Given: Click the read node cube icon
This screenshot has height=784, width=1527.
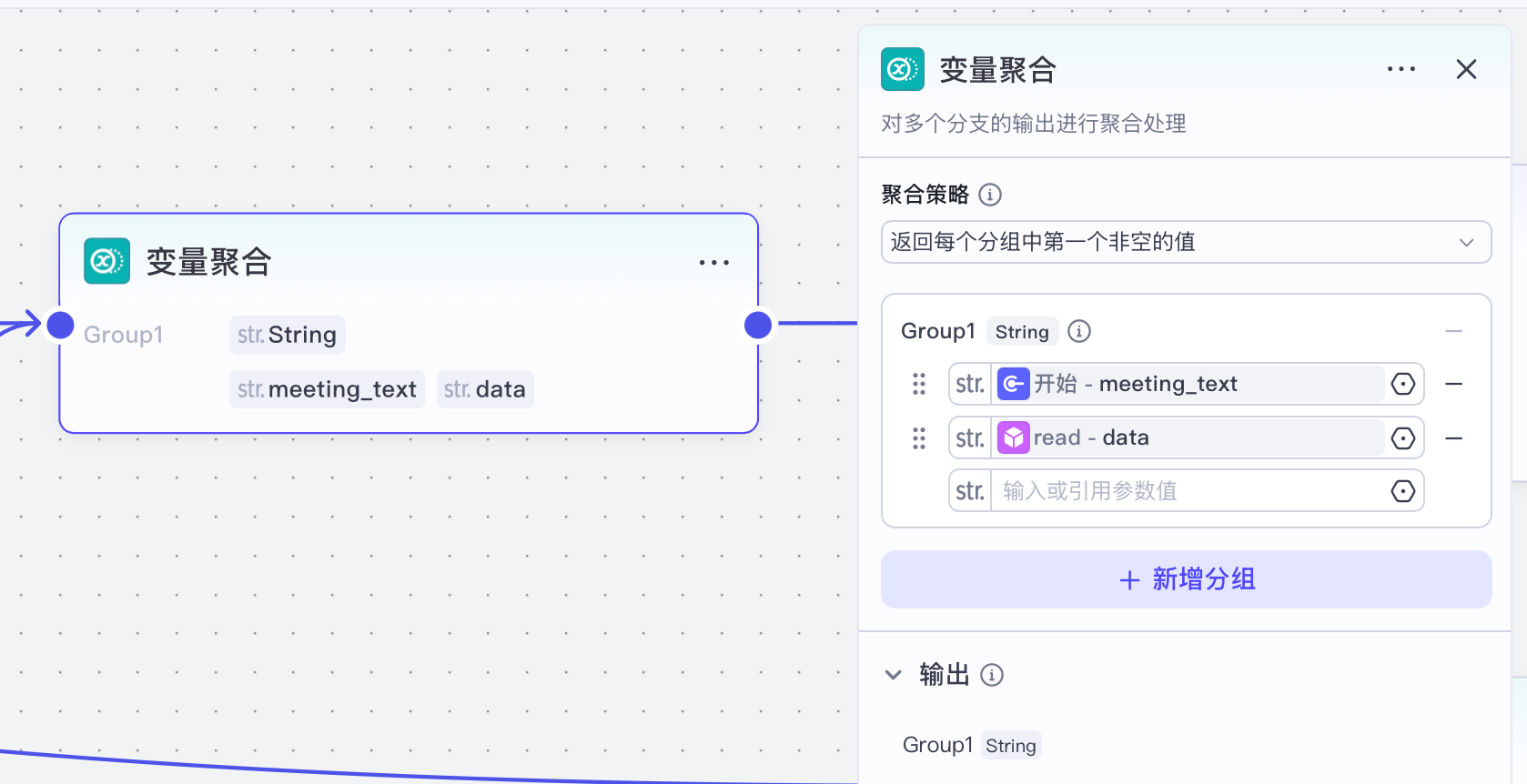Looking at the screenshot, I should 1014,437.
